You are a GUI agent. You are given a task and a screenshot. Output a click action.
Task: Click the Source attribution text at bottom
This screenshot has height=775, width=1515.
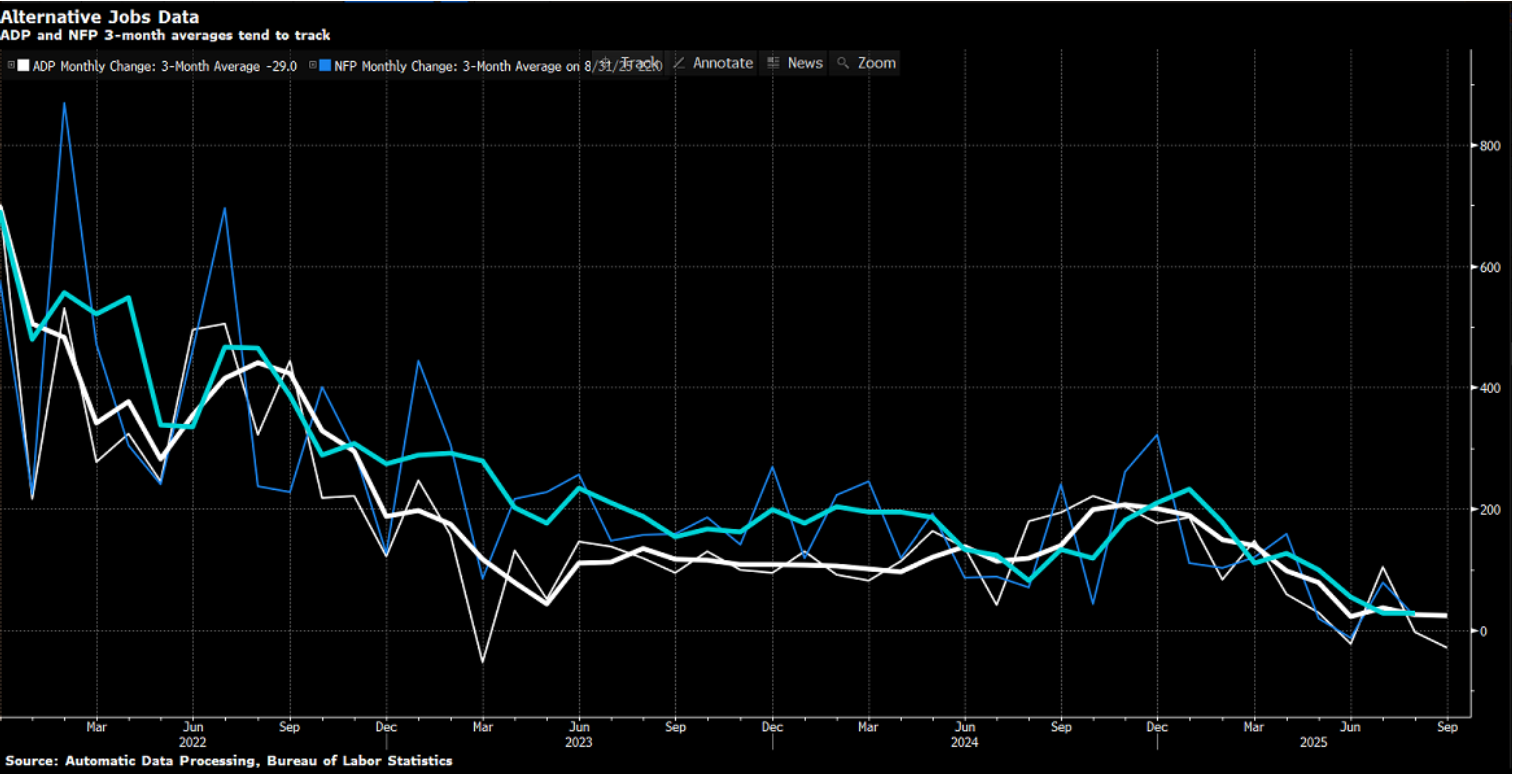(226, 761)
